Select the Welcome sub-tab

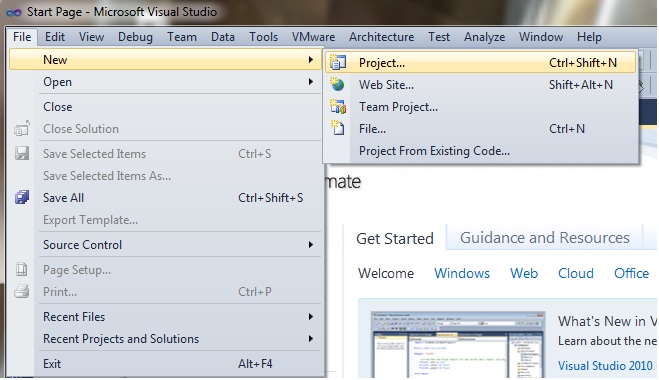[386, 273]
